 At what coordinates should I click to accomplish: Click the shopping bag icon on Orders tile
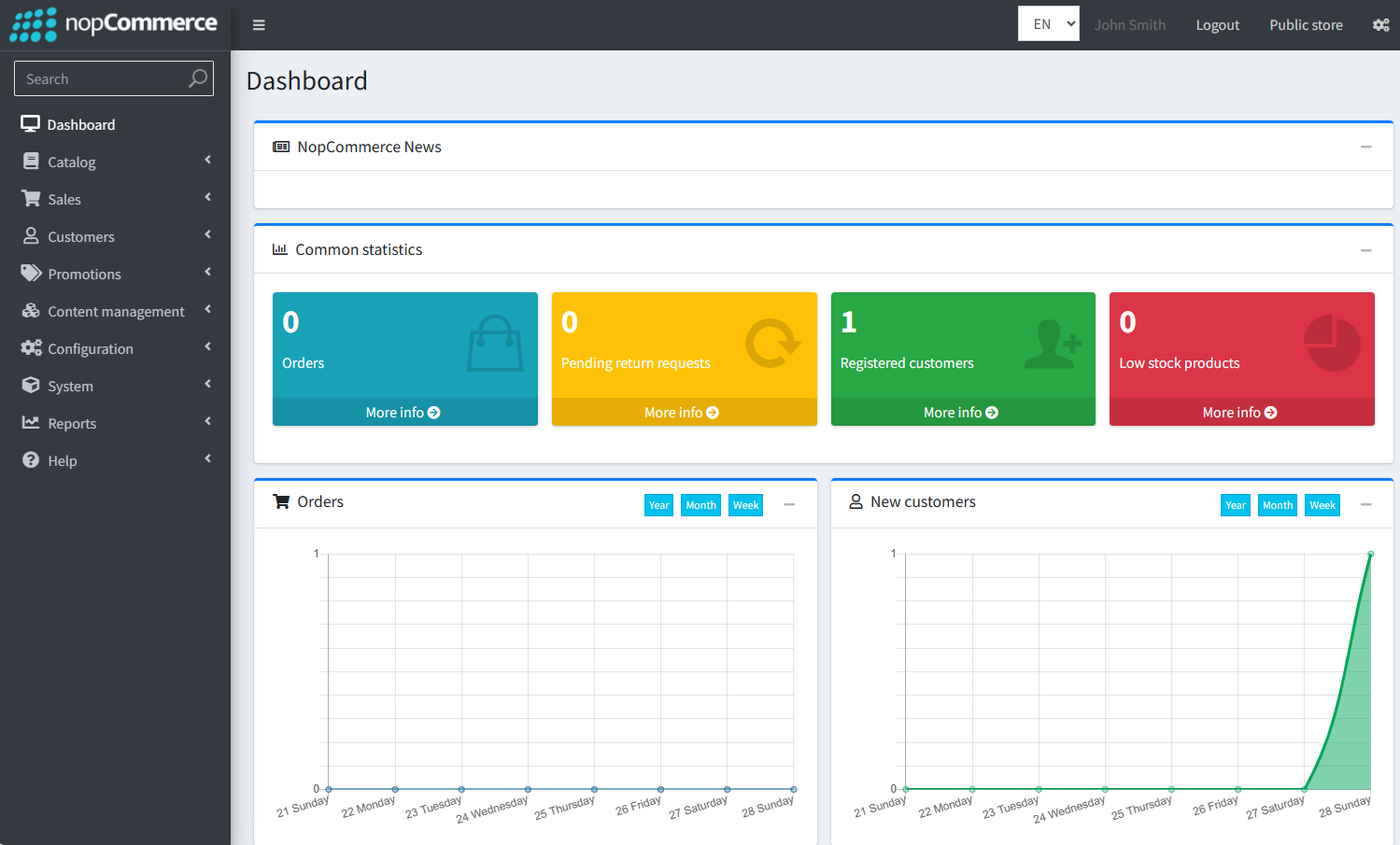coord(494,344)
